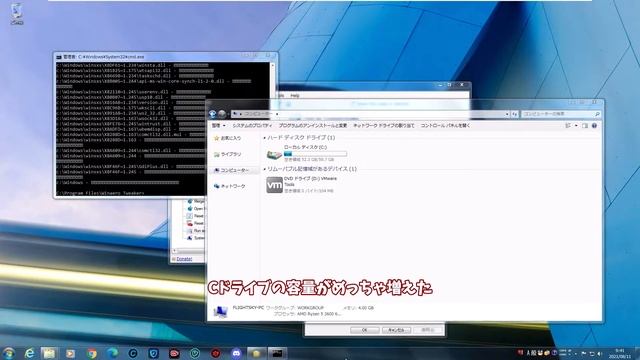Viewport: 640px width, 360px height.
Task: Open Windows Explorer folder taskbar icon
Action: (49, 353)
